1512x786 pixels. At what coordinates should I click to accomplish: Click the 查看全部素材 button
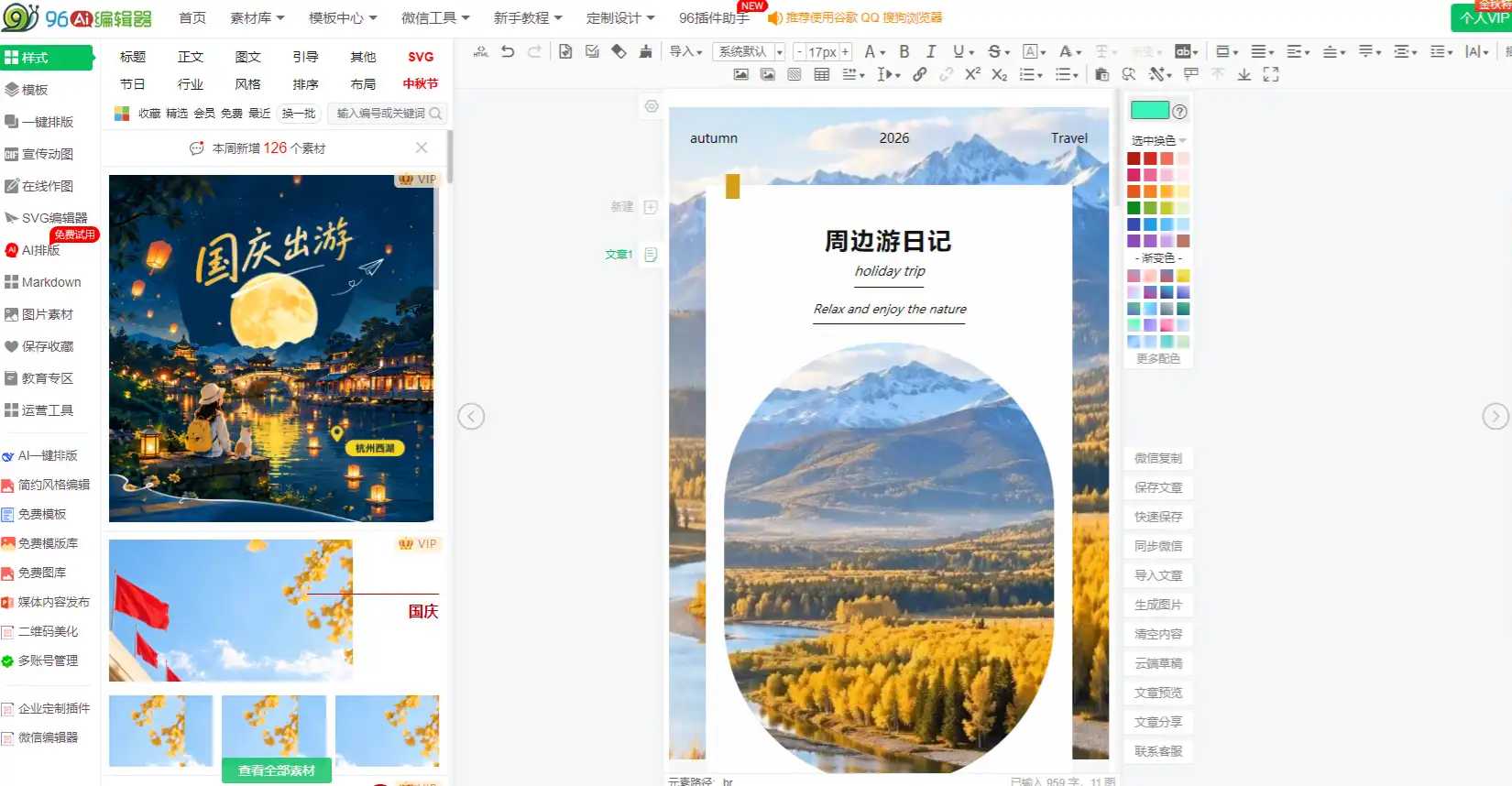coord(277,770)
